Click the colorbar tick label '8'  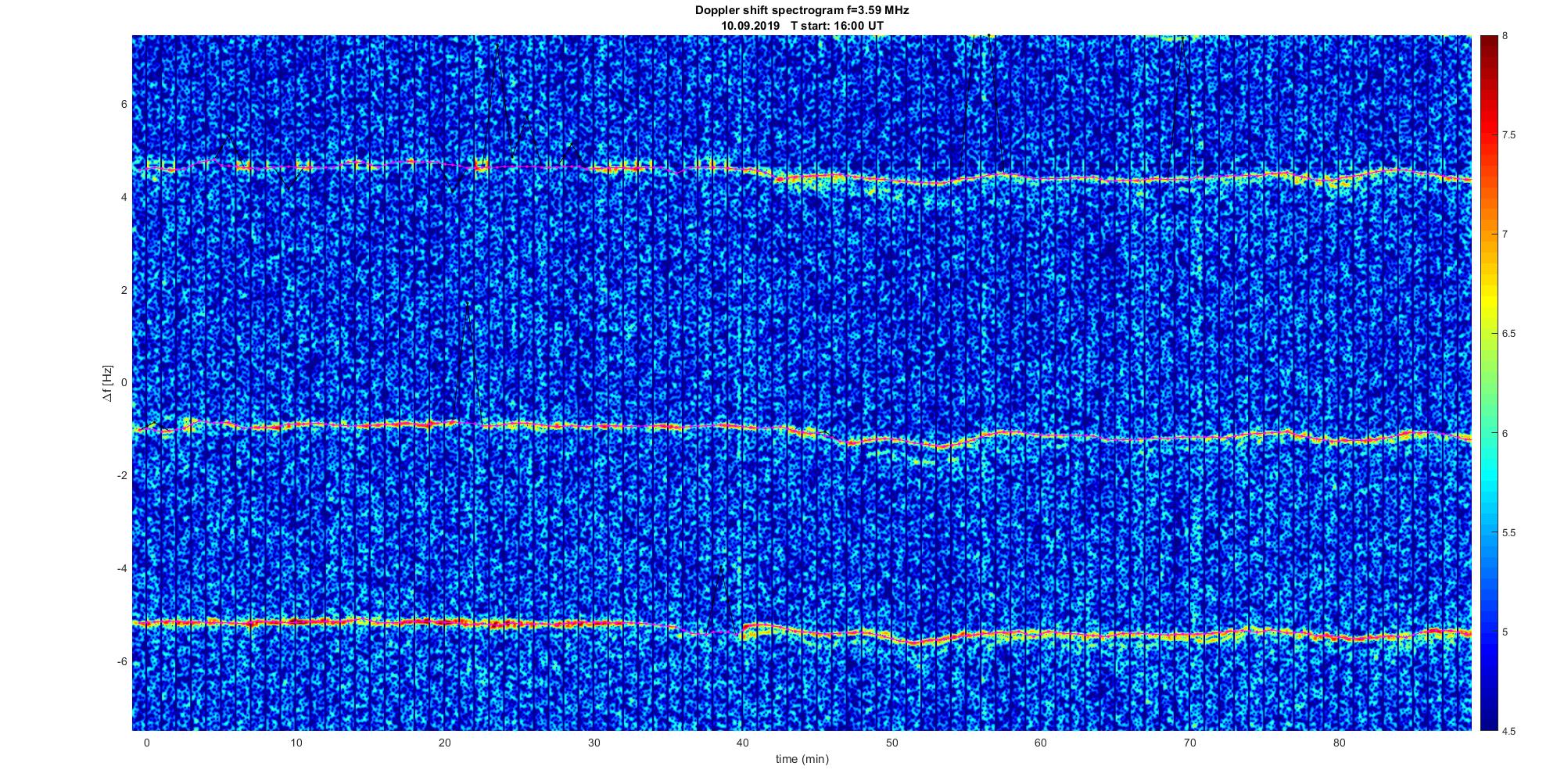pyautogui.click(x=1505, y=36)
